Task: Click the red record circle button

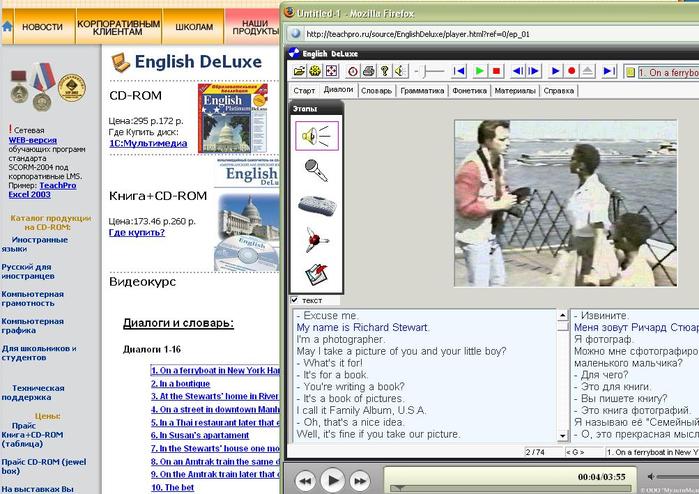Action: coord(572,71)
